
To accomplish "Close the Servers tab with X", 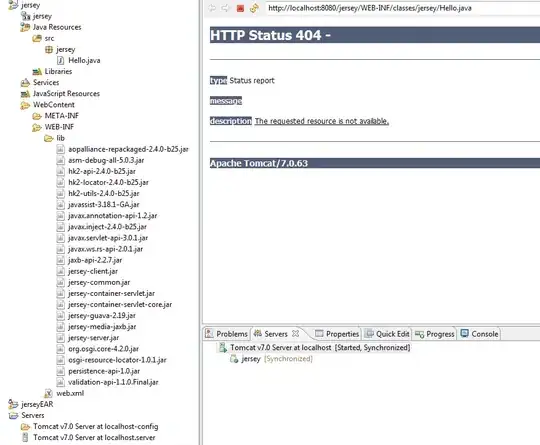I will pos(295,333).
